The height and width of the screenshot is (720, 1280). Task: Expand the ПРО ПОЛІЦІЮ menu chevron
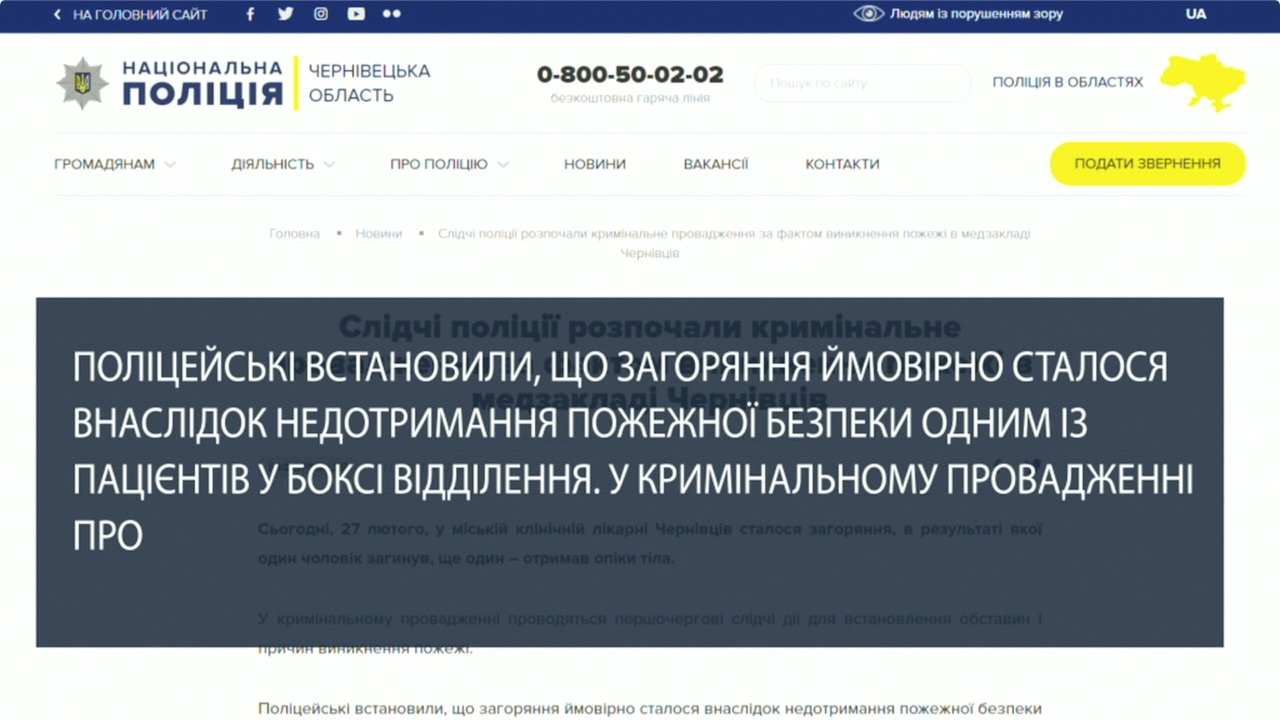503,164
